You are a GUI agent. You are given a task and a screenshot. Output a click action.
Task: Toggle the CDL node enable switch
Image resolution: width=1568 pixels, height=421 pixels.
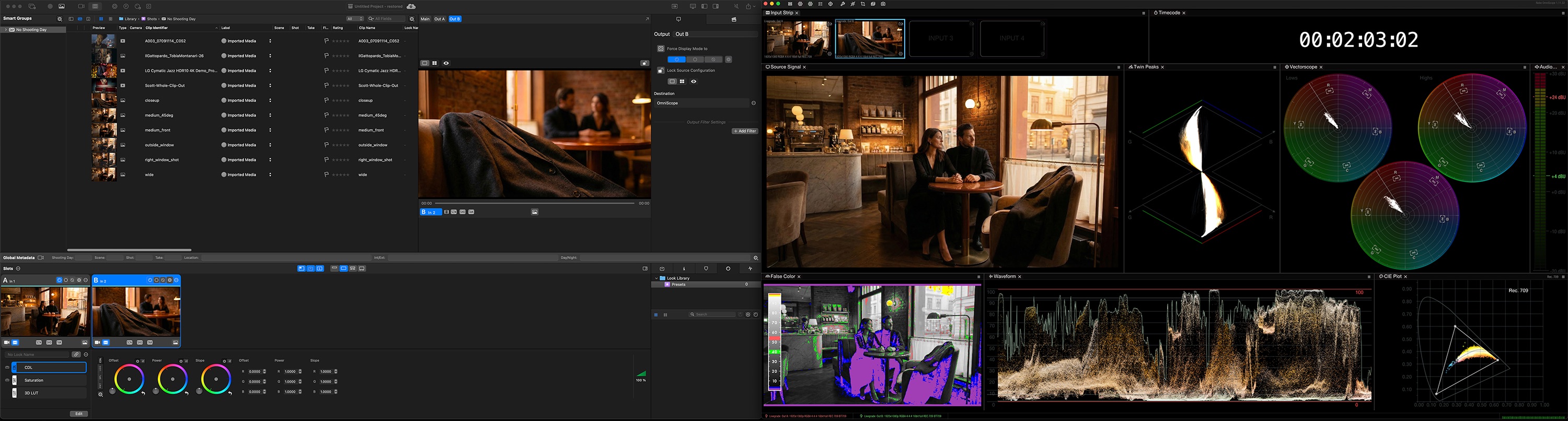coord(7,368)
